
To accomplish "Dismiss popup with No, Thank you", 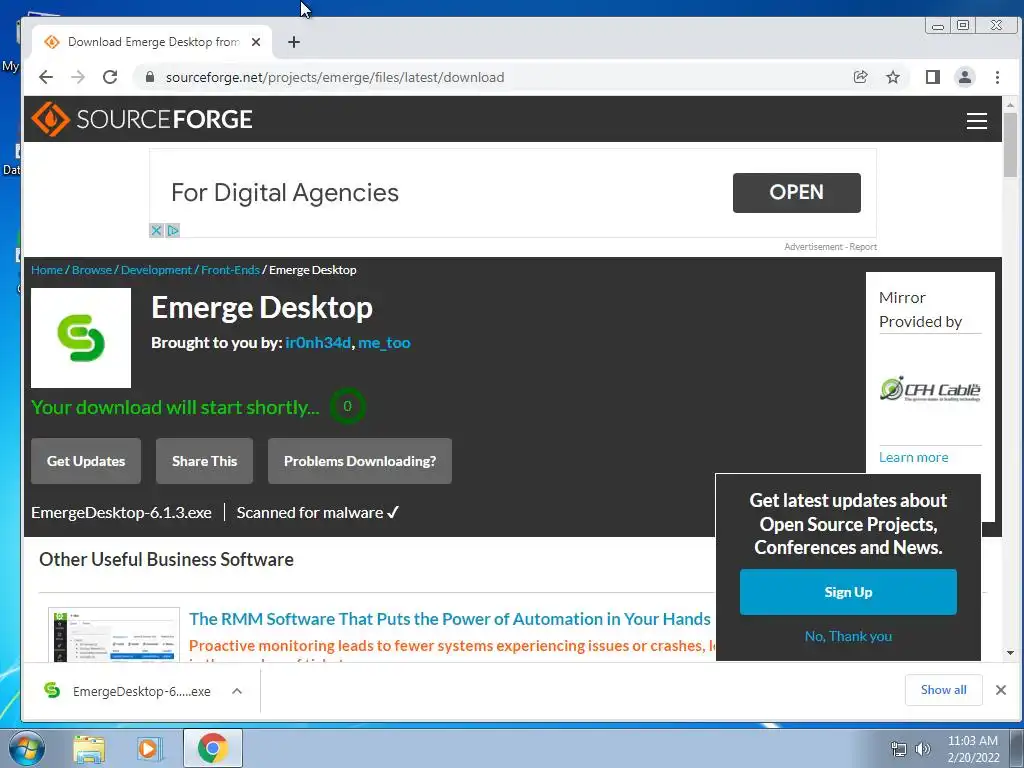I will tap(848, 636).
